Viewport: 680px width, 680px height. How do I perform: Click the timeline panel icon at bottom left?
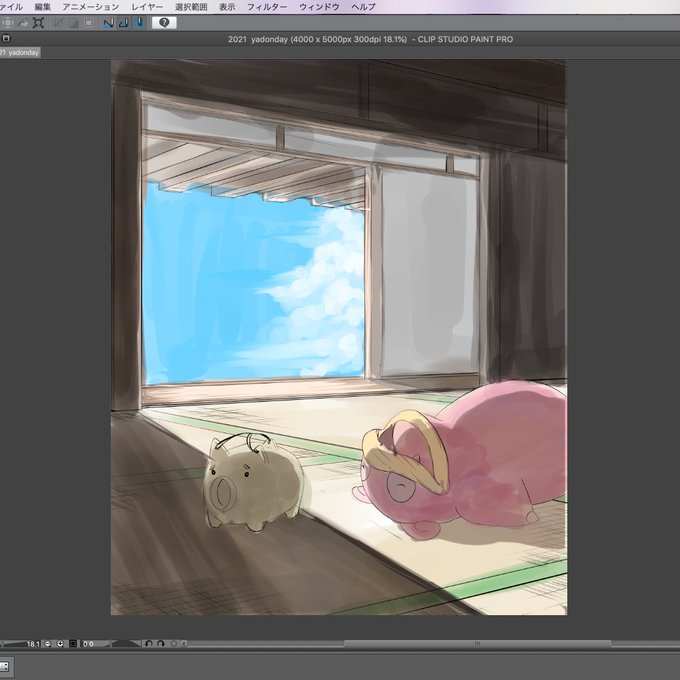tap(5, 666)
